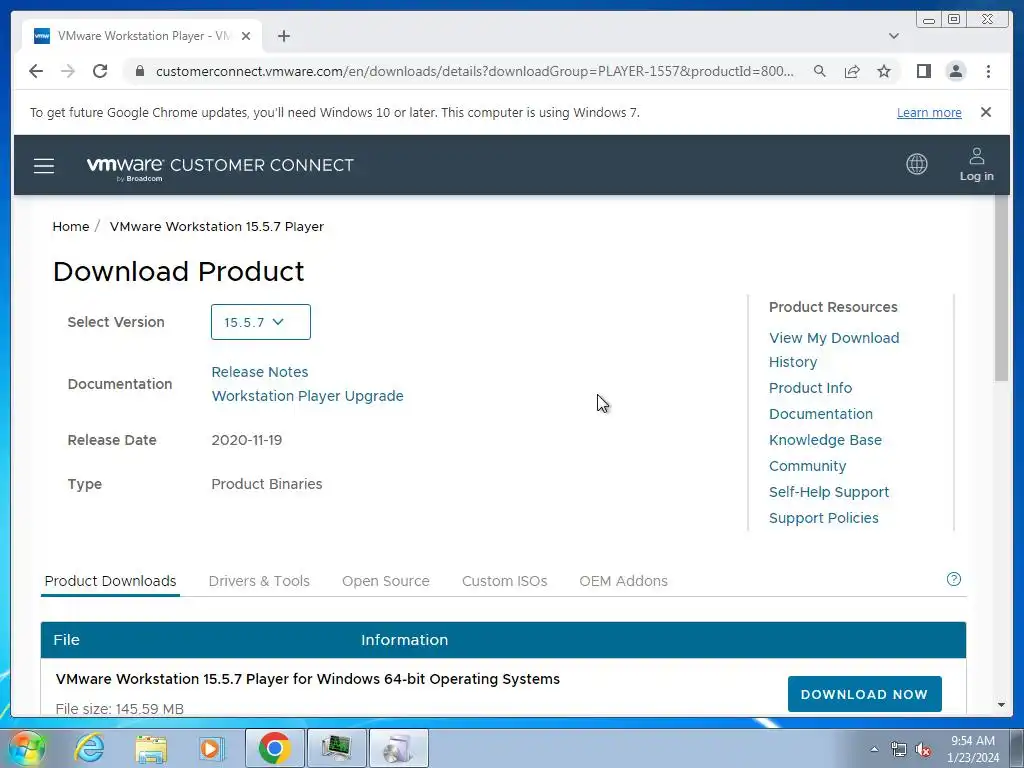Click the network tray icon
This screenshot has width=1024, height=768.
[x=899, y=749]
